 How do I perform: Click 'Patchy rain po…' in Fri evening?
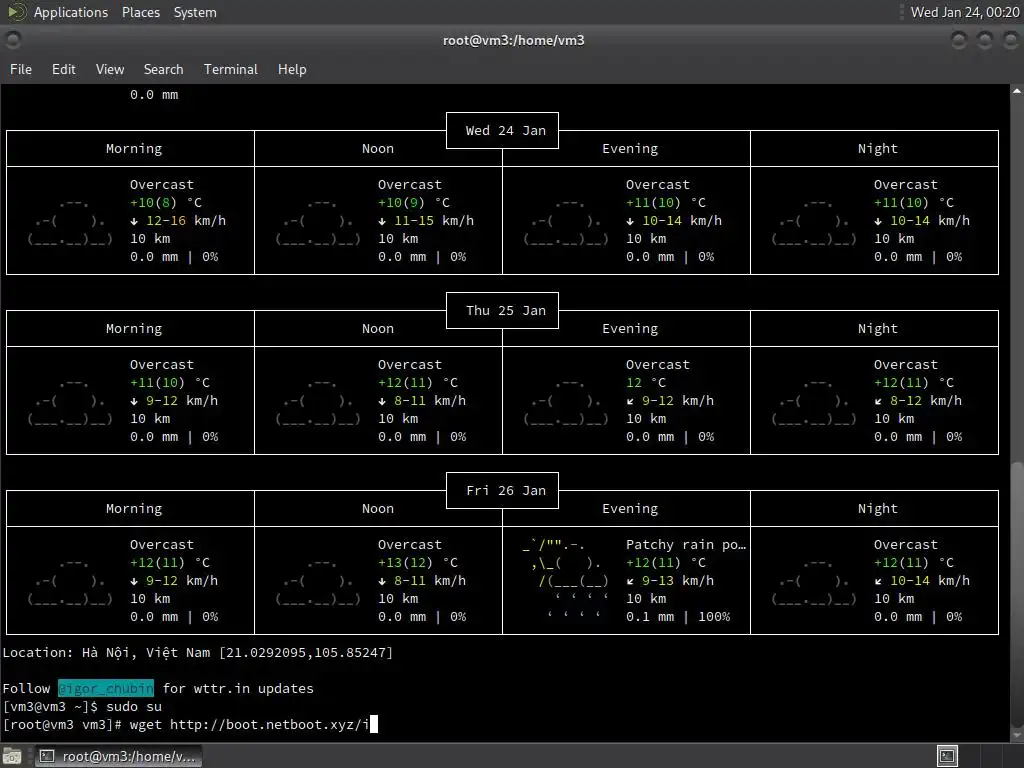(686, 545)
